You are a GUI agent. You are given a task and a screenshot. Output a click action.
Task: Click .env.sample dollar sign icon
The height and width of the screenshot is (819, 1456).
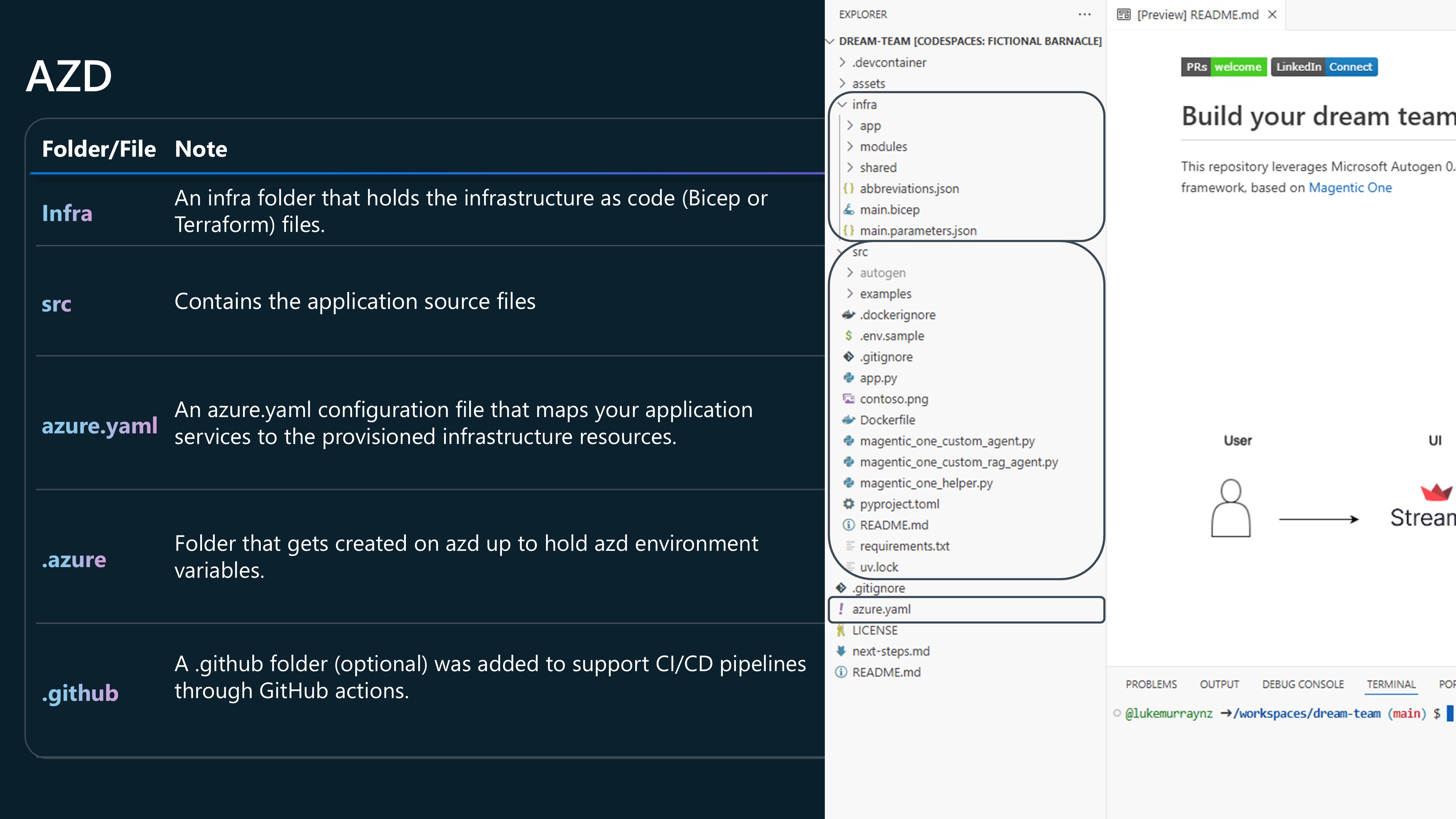[848, 336]
